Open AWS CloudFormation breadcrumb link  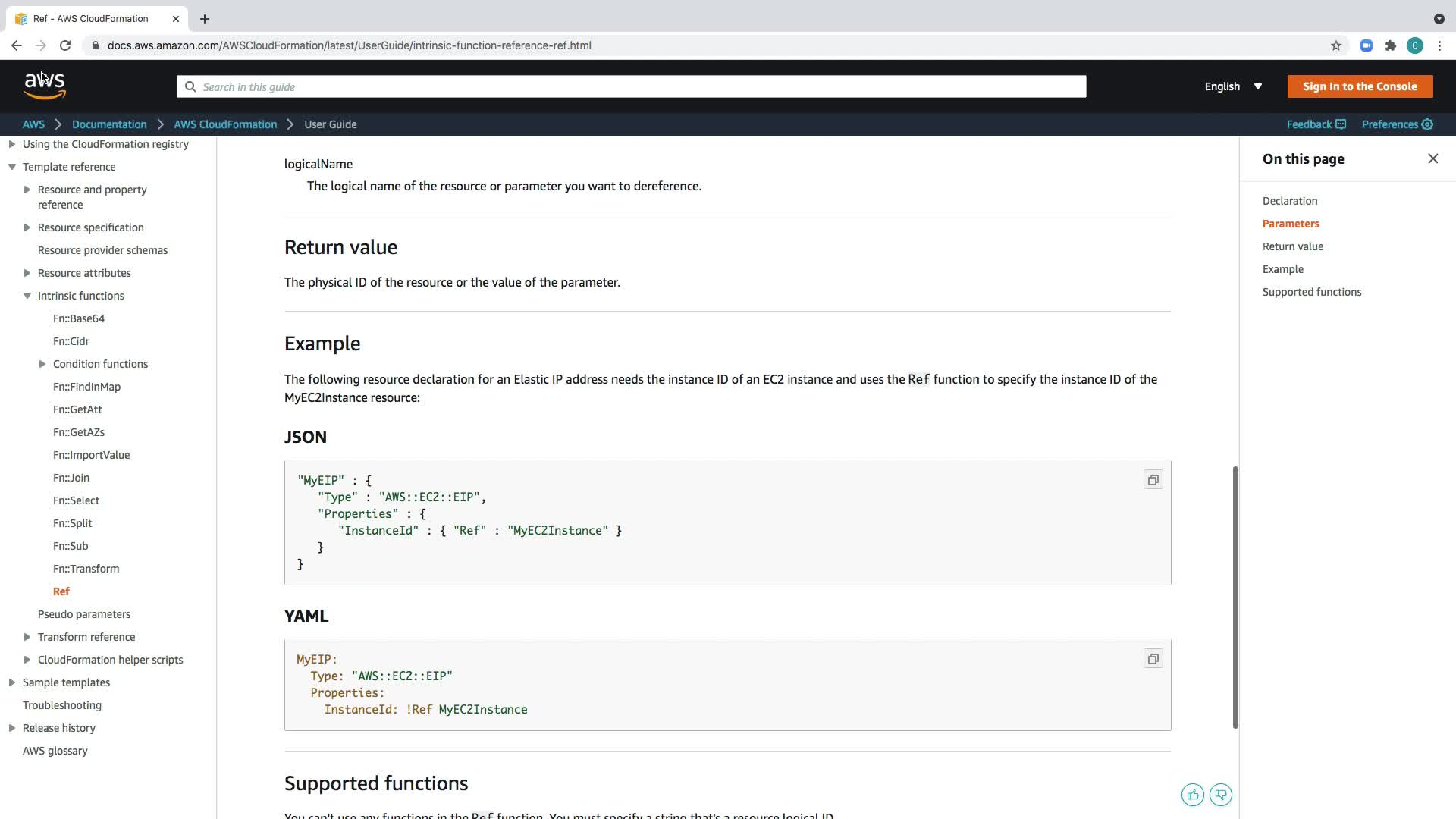point(225,124)
